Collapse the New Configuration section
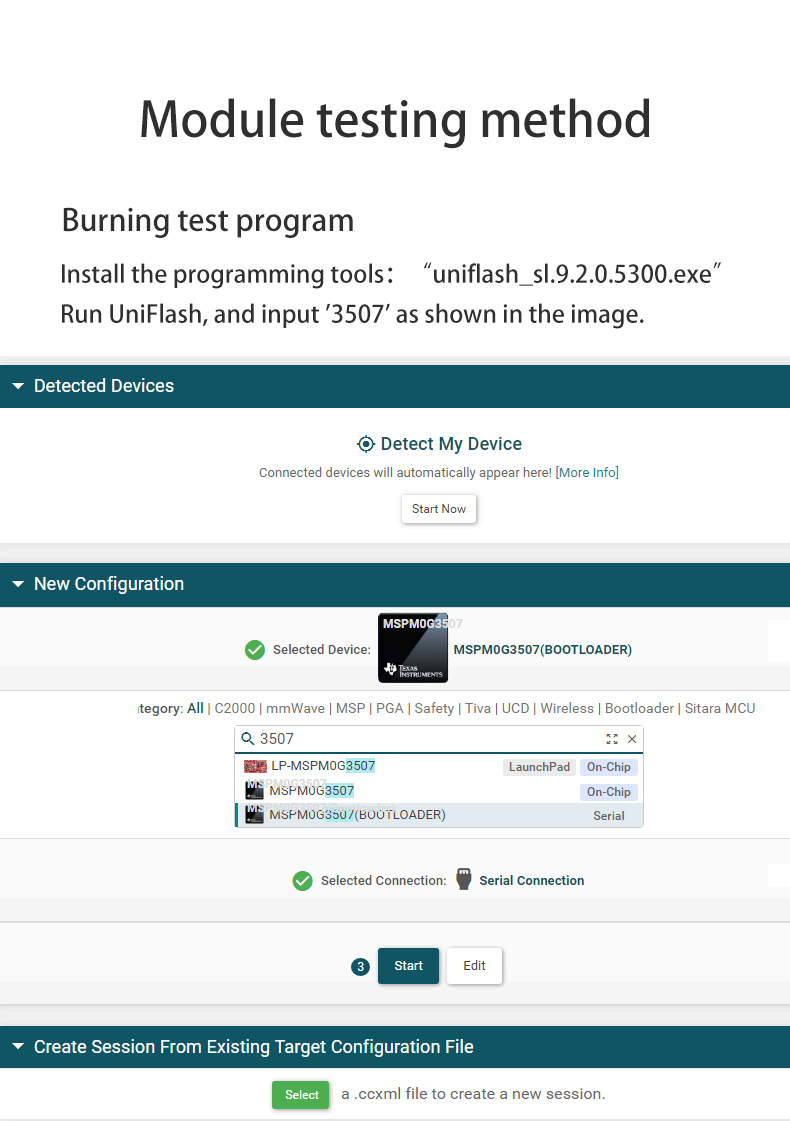 point(17,584)
